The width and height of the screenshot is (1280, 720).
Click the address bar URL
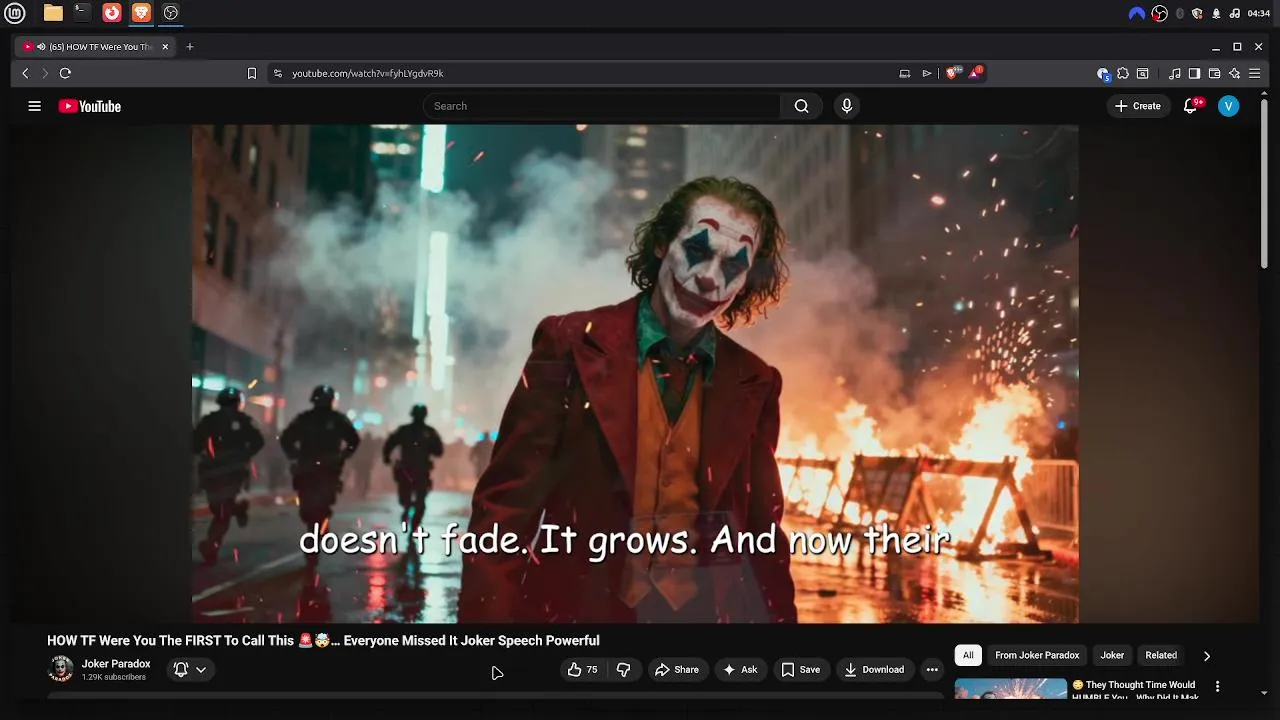pyautogui.click(x=368, y=73)
